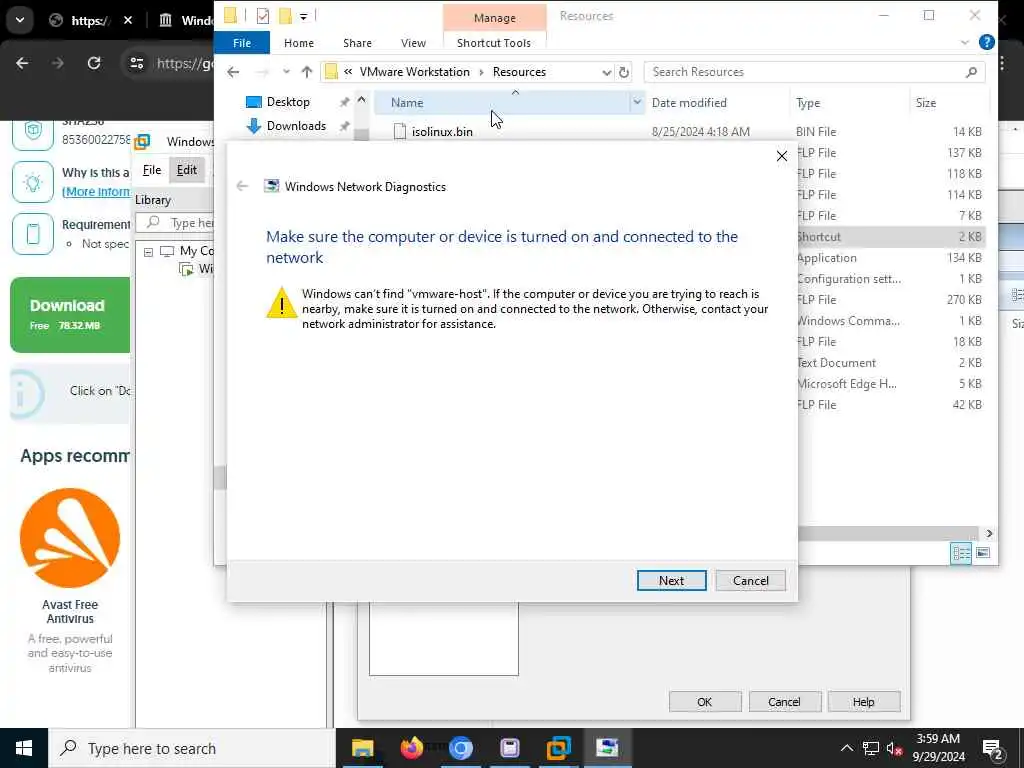Viewport: 1024px width, 768px height.
Task: Click the New folder quick access icon
Action: pos(285,16)
